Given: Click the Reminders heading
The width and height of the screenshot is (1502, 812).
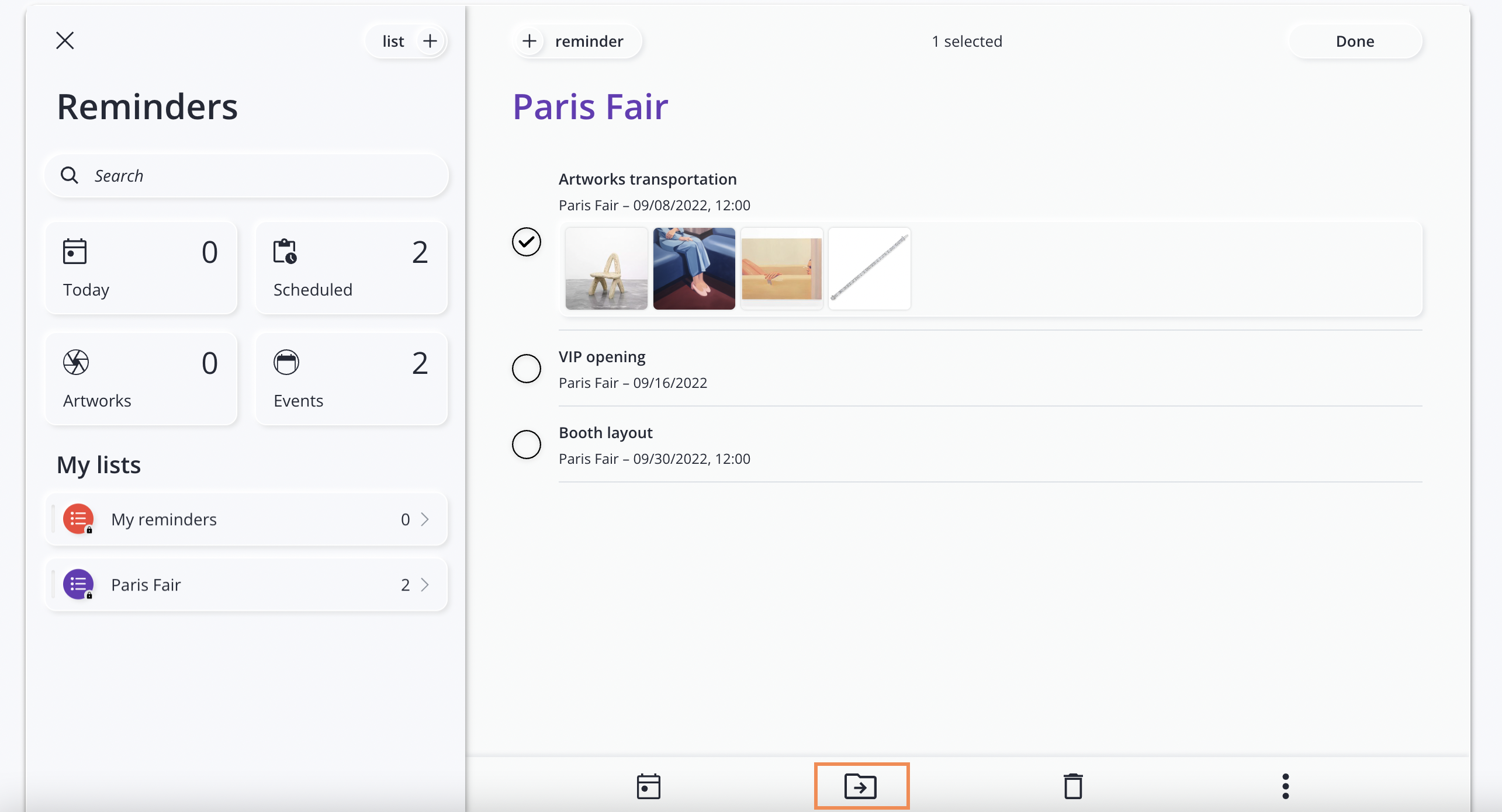Looking at the screenshot, I should [147, 107].
